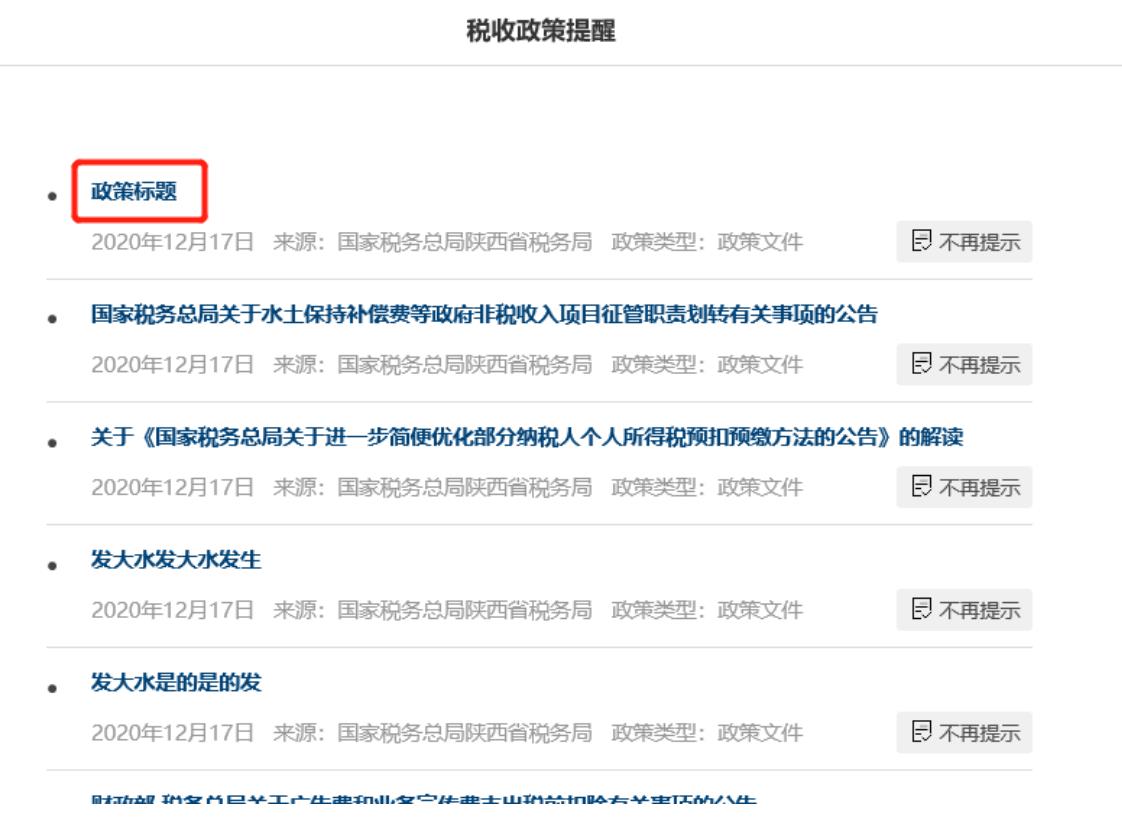Open the 个人所得税预扣预缴方法公告 解读 link

pyautogui.click(x=527, y=438)
